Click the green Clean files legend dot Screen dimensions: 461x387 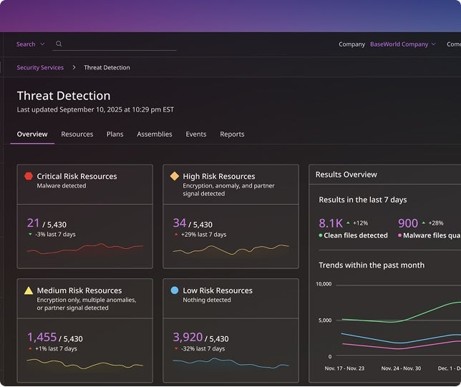321,235
